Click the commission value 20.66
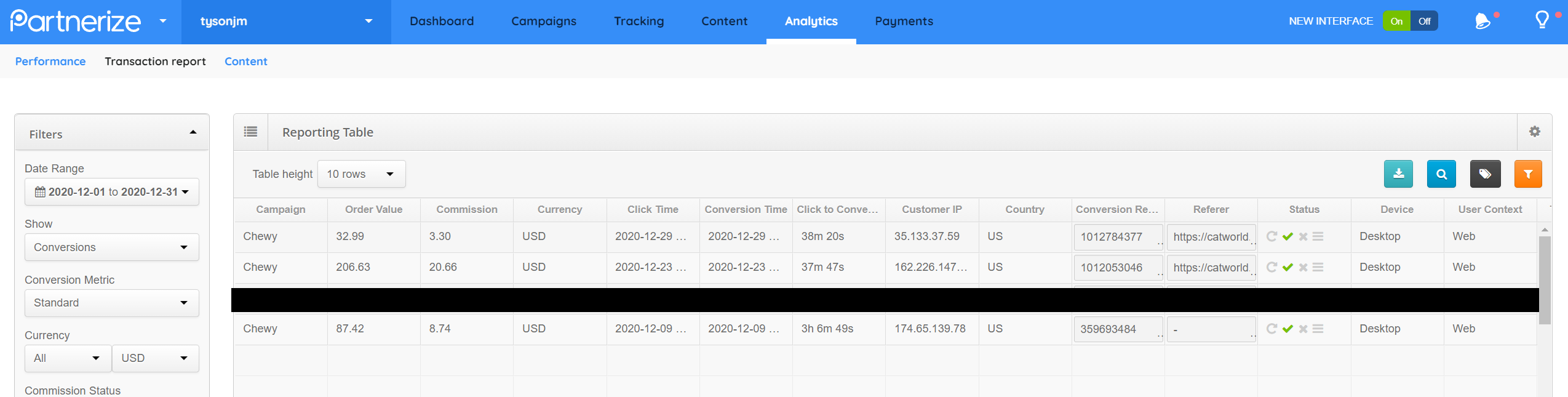 (x=443, y=267)
